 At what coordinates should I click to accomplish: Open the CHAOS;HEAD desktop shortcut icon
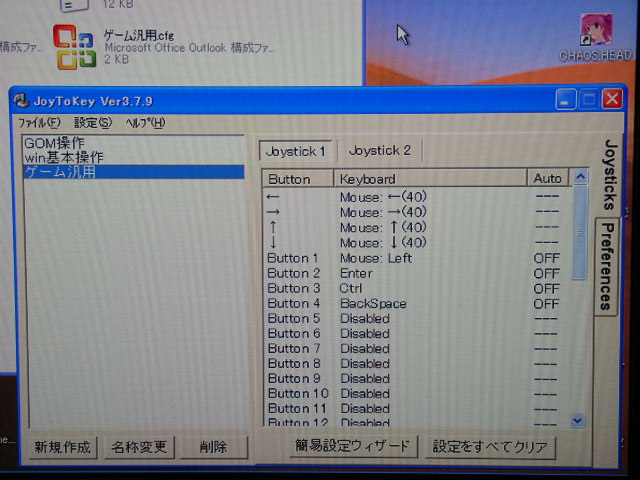coord(596,29)
